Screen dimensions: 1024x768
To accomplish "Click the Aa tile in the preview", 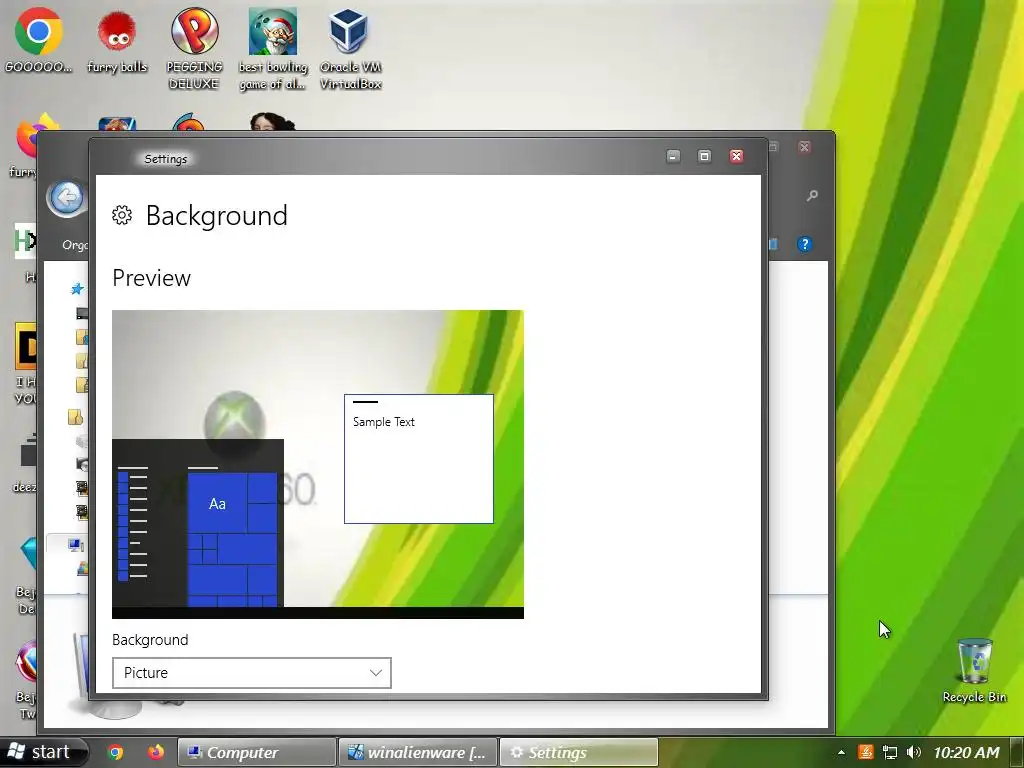I will [x=217, y=504].
